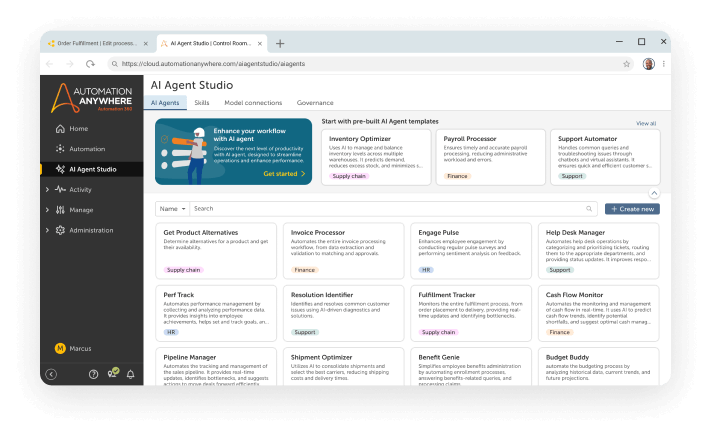Screen dimensions: 711x436
Task: Click the Manage sliders icon
Action: point(60,210)
